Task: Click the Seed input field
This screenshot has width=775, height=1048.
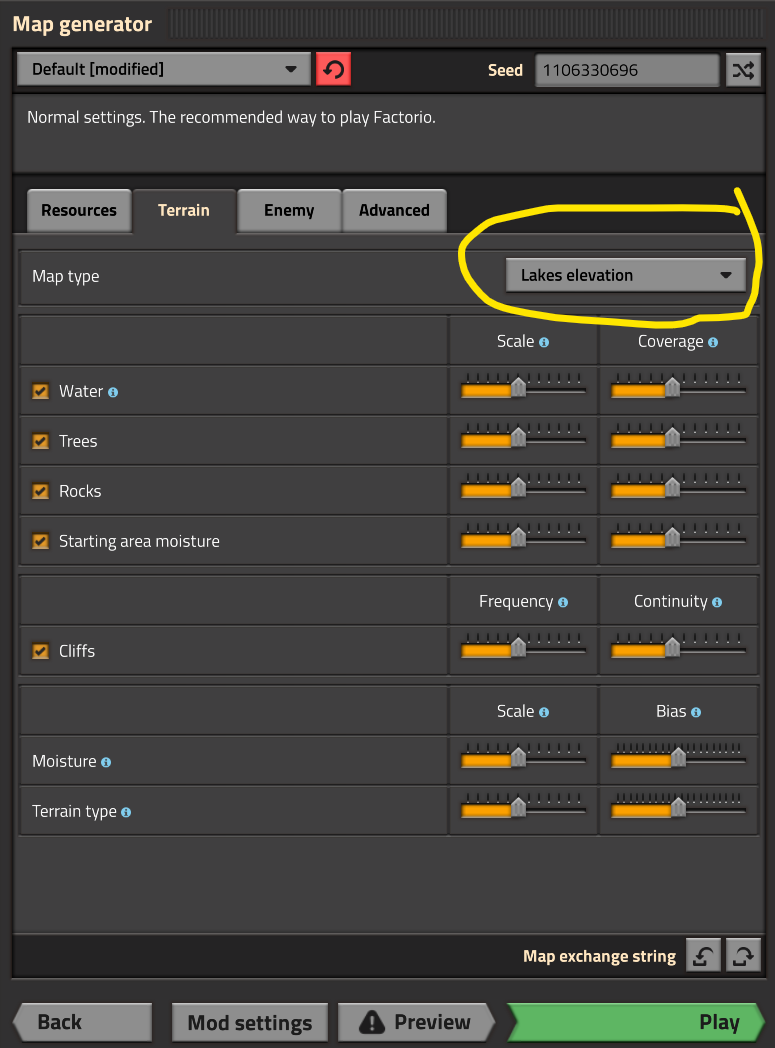Action: (627, 70)
